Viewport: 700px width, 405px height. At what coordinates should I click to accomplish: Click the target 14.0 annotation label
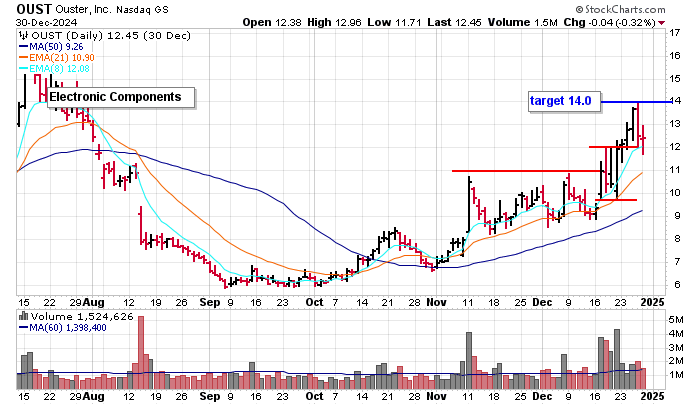point(562,101)
